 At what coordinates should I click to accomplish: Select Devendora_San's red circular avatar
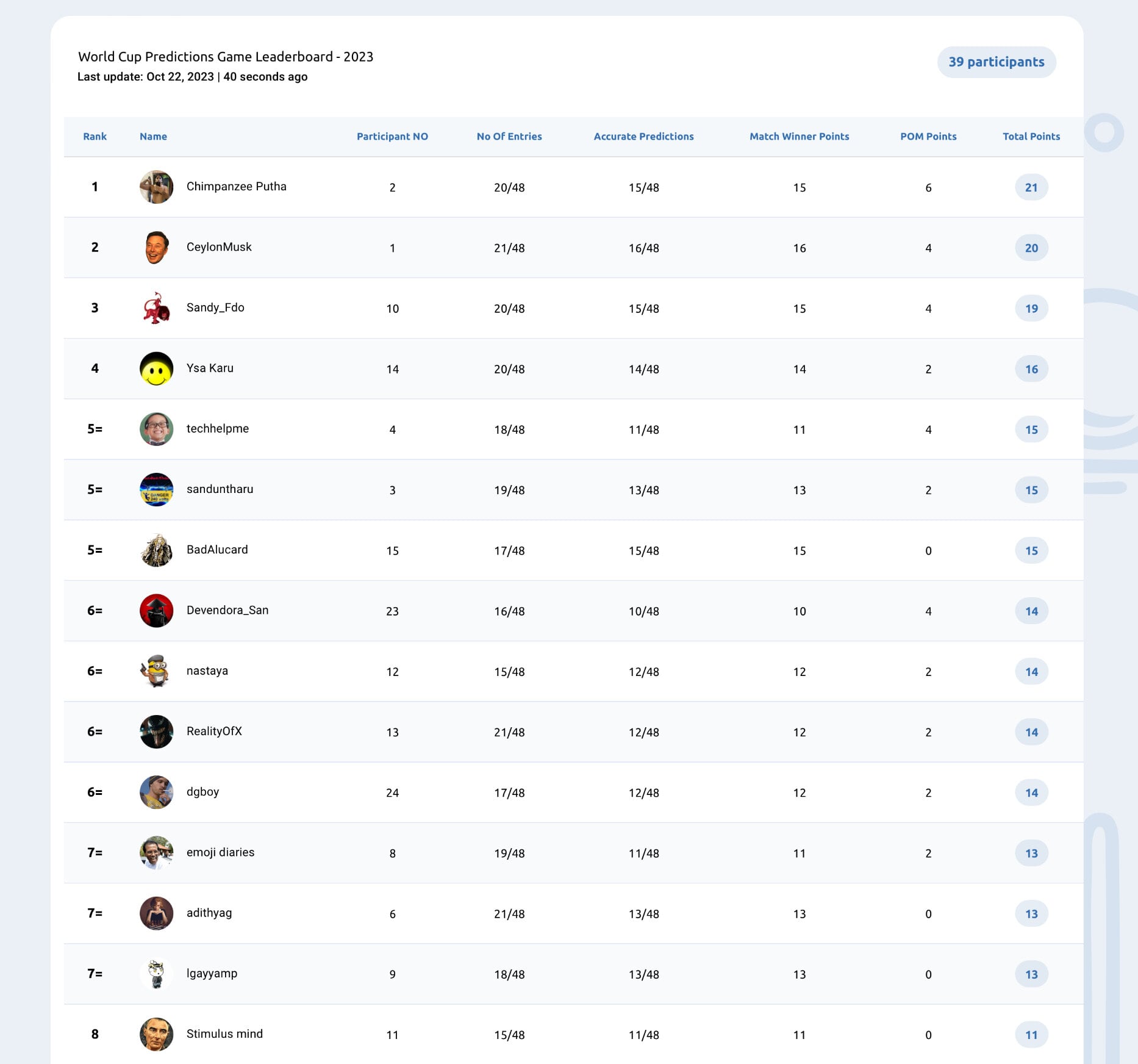(x=156, y=611)
